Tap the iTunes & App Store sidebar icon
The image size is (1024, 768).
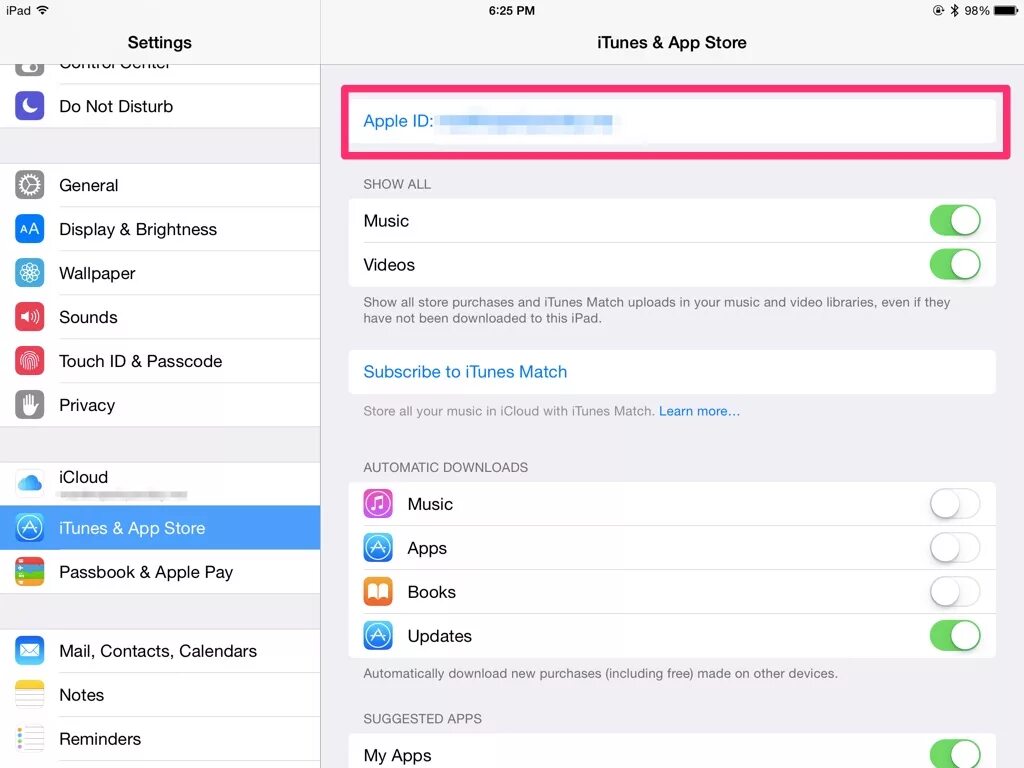29,527
